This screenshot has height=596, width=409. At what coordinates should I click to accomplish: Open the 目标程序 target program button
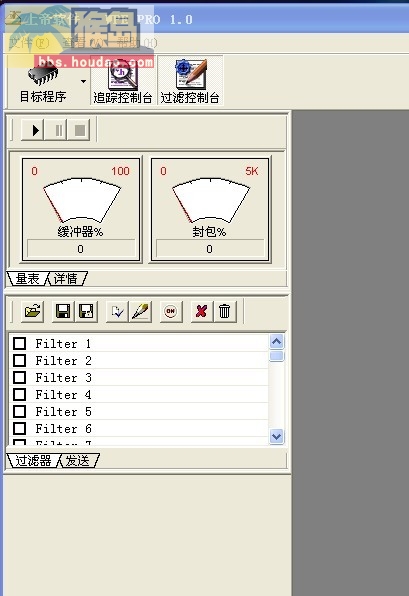point(43,81)
